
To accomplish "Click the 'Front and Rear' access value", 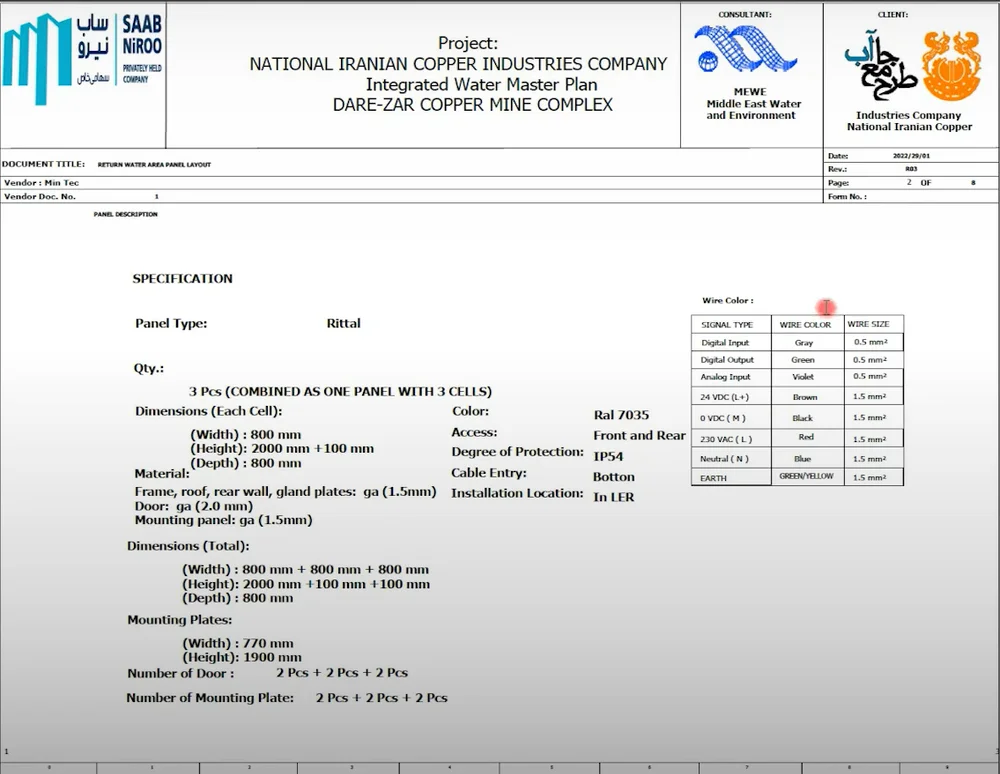I will coord(639,435).
